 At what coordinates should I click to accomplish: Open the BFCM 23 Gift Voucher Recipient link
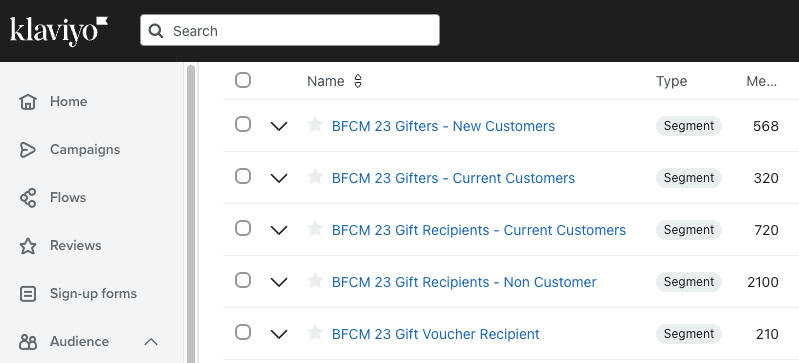point(436,334)
